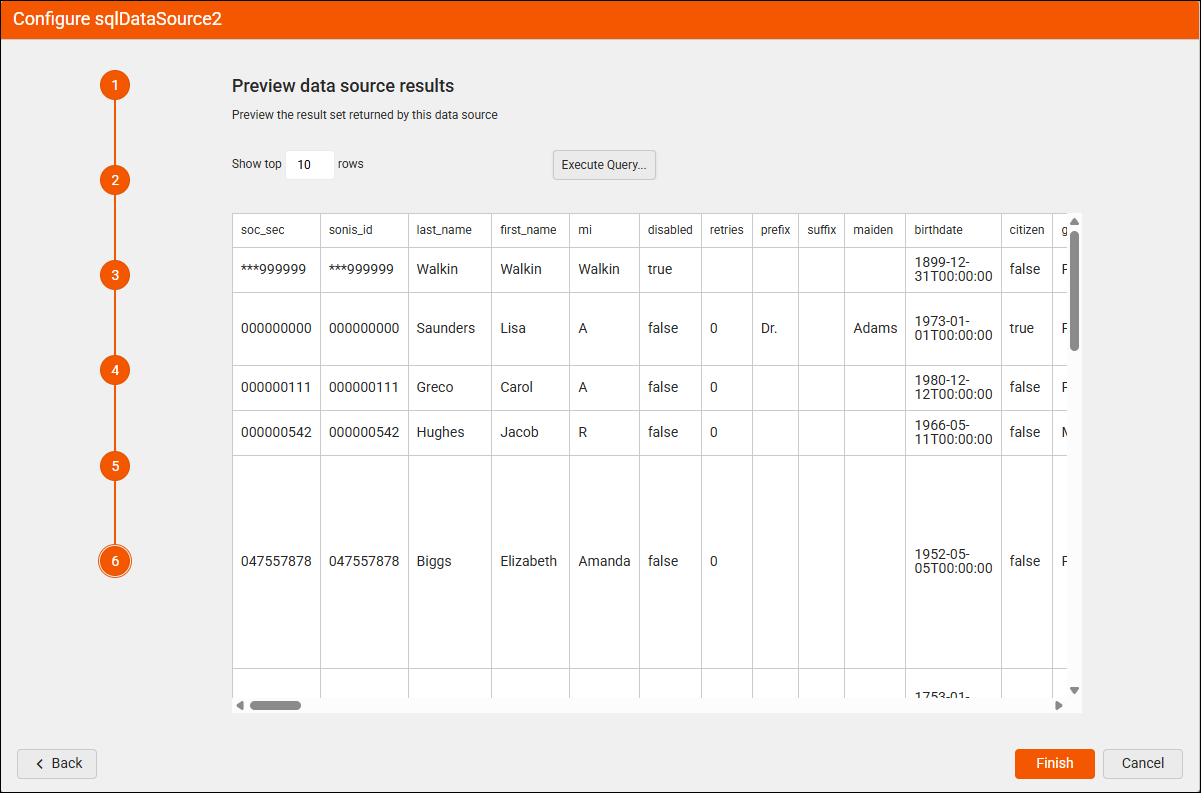This screenshot has width=1201, height=793.
Task: Select the Biggs last name cell
Action: (450, 562)
